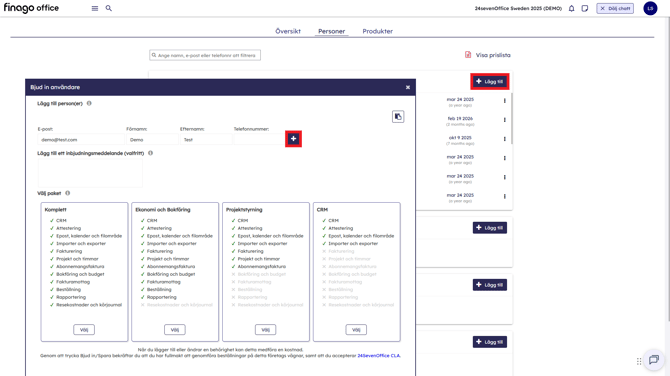Click Resekostnader och körjournal in Komplett
Image resolution: width=670 pixels, height=376 pixels.
click(x=89, y=305)
